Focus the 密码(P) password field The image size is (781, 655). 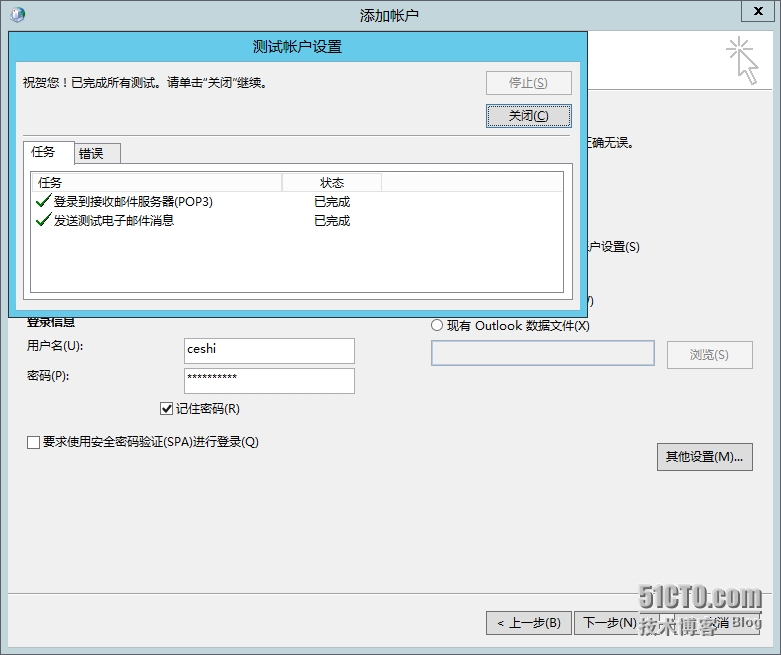point(269,380)
